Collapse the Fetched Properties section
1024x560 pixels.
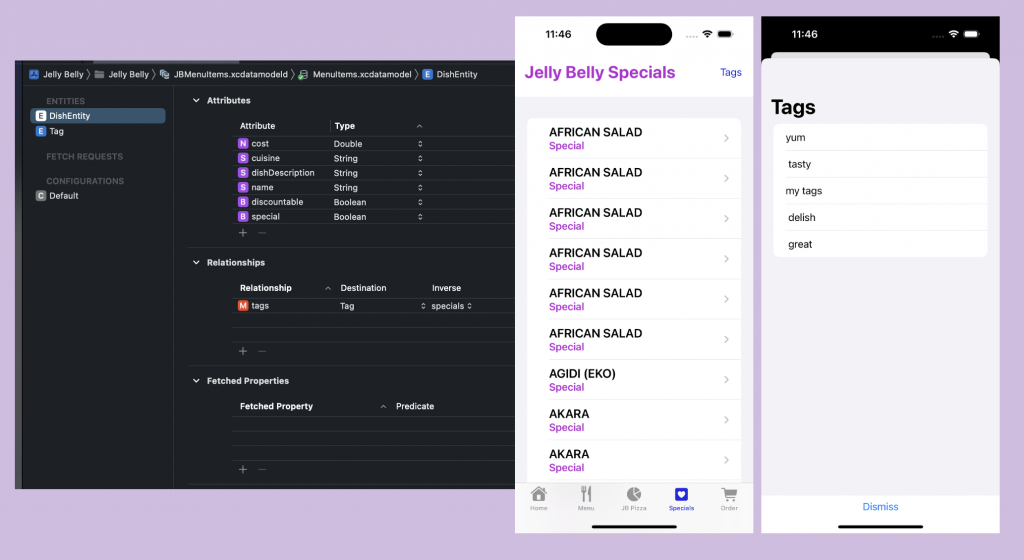click(196, 381)
